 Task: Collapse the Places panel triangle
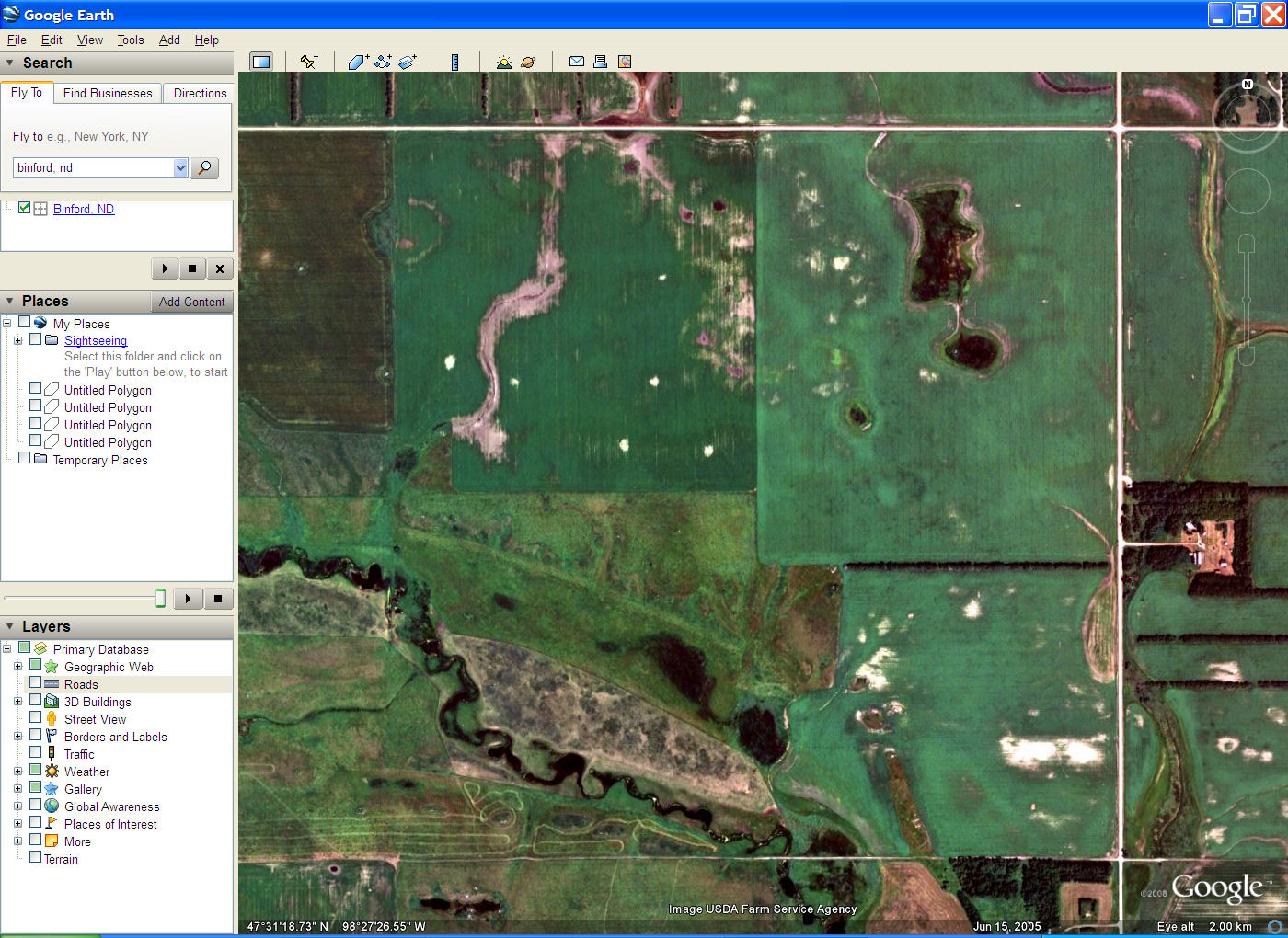click(x=10, y=301)
